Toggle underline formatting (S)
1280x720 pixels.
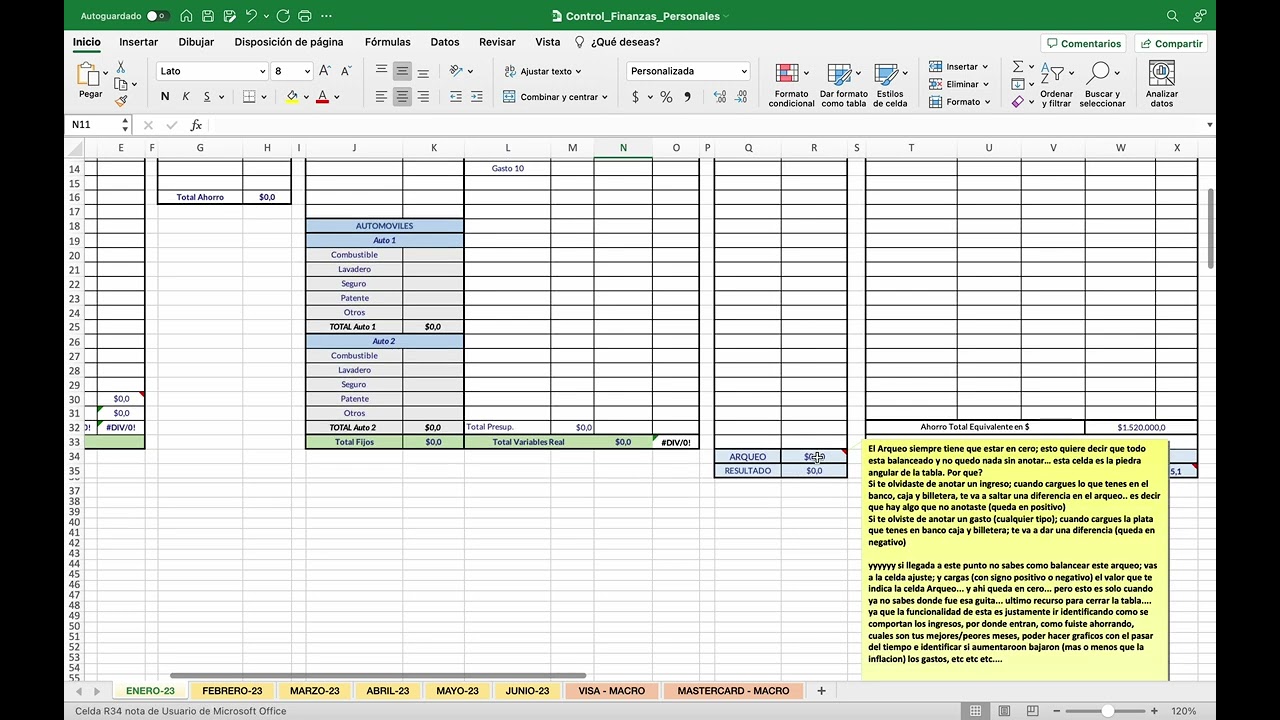coord(207,97)
